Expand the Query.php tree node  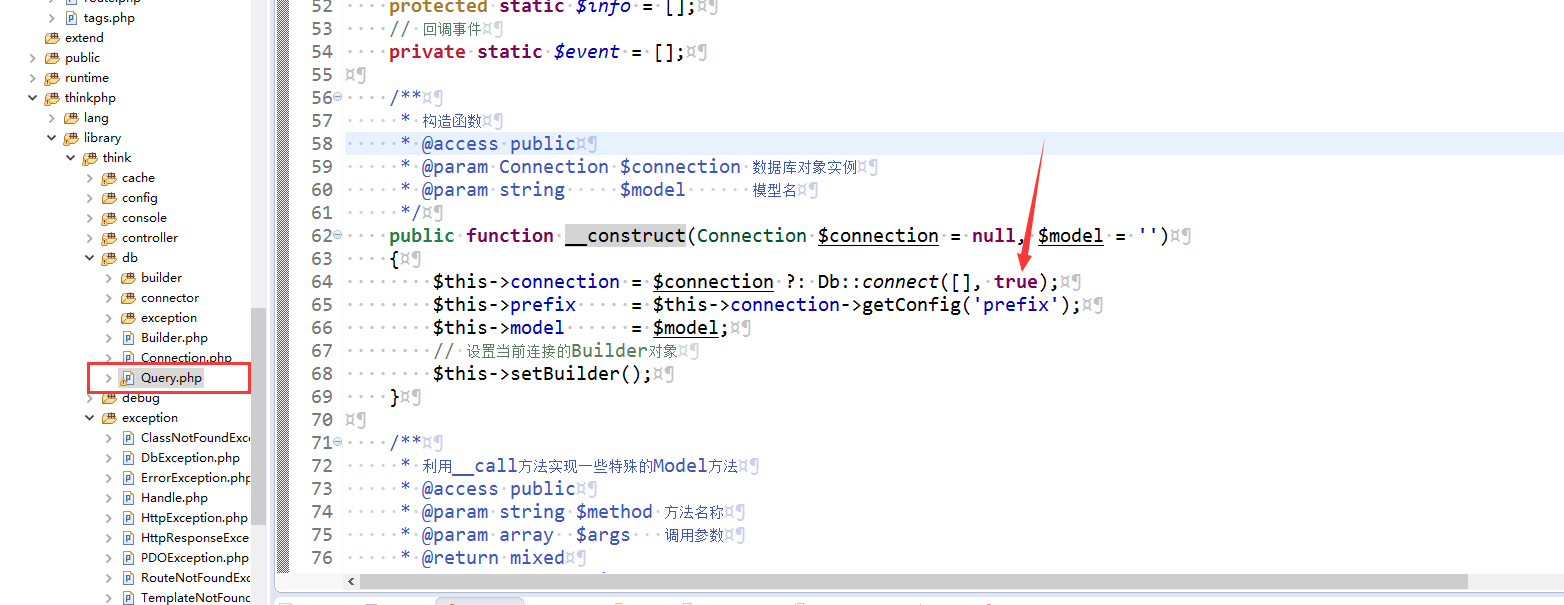tap(109, 378)
